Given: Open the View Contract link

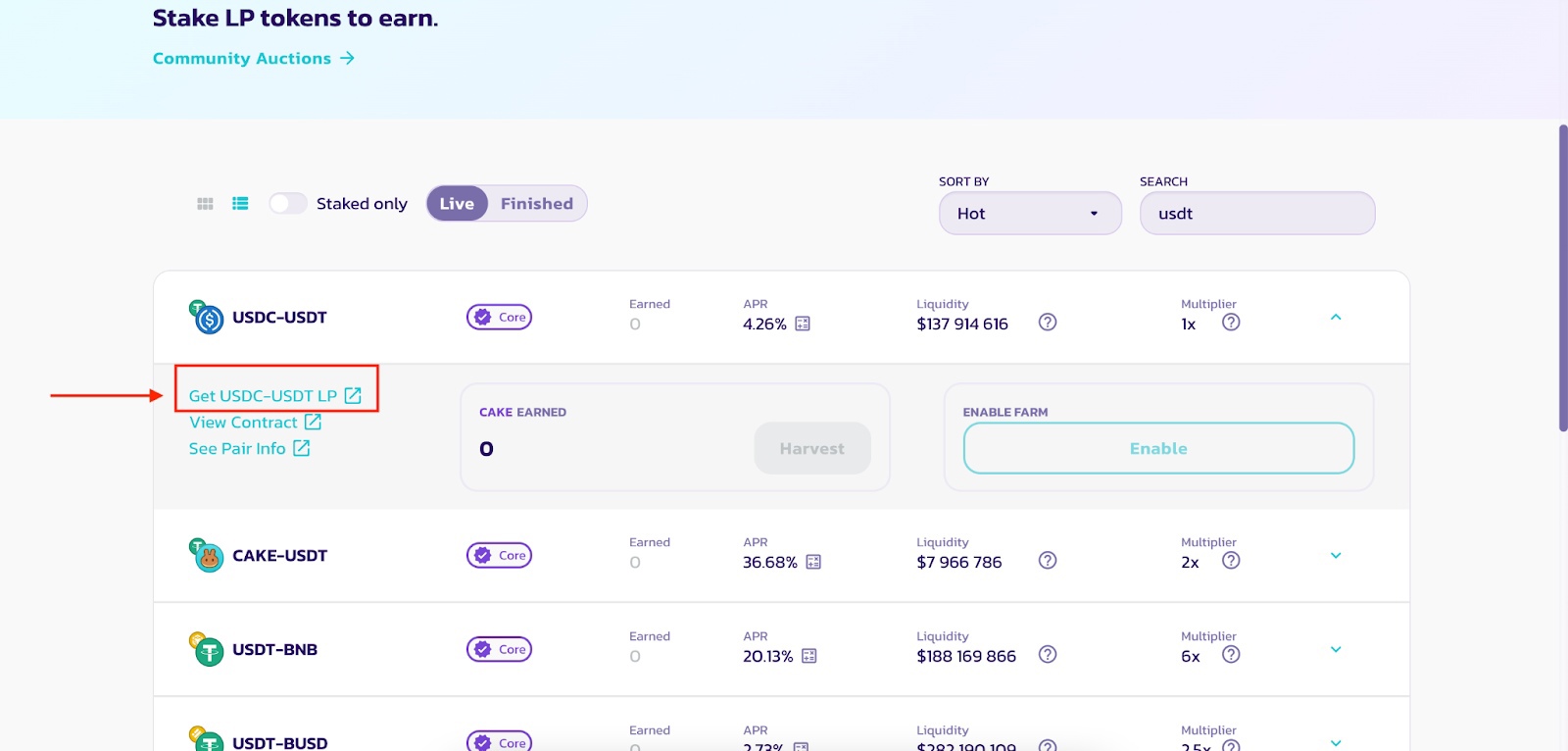Looking at the screenshot, I should coord(255,422).
